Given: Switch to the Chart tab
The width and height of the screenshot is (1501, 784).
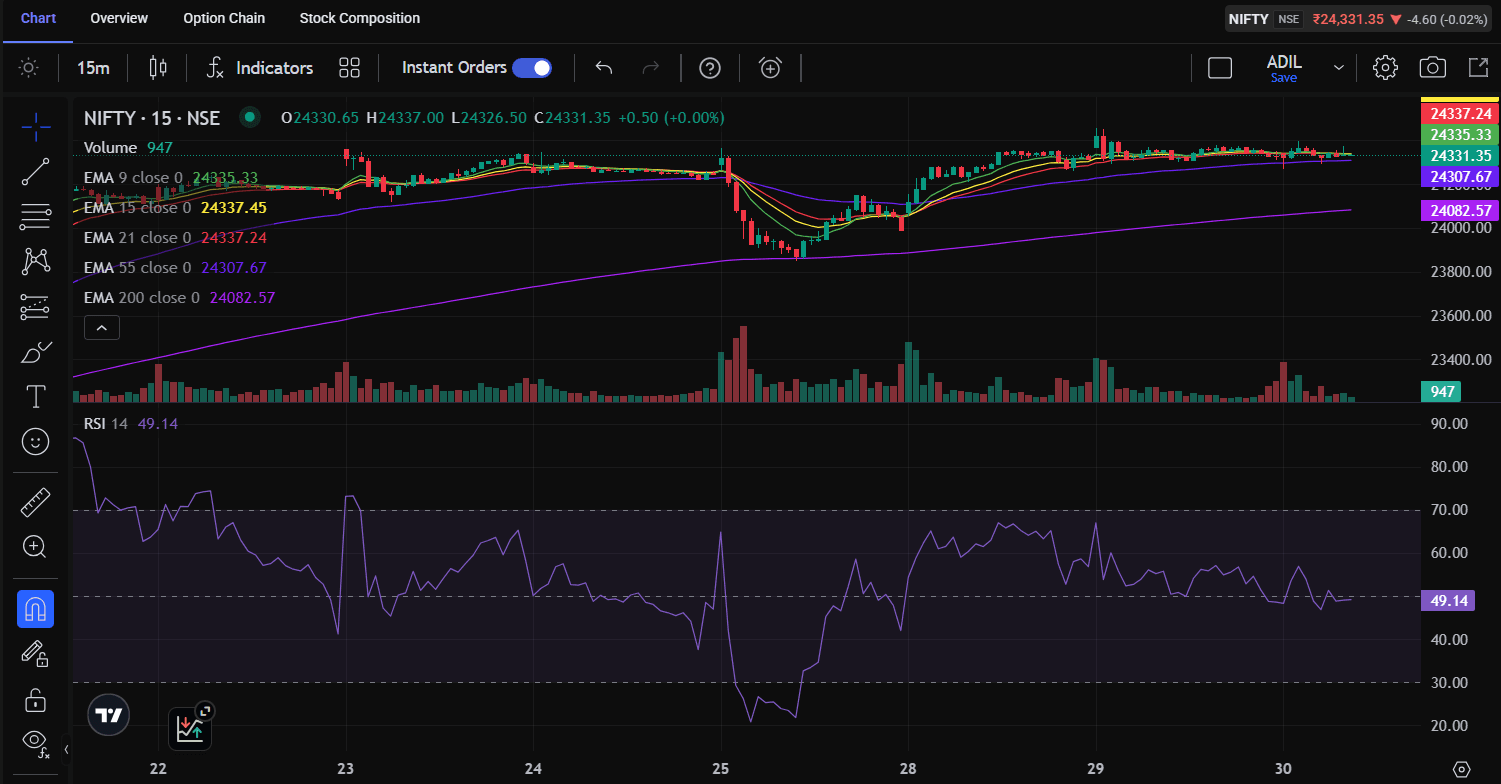Looking at the screenshot, I should (39, 18).
